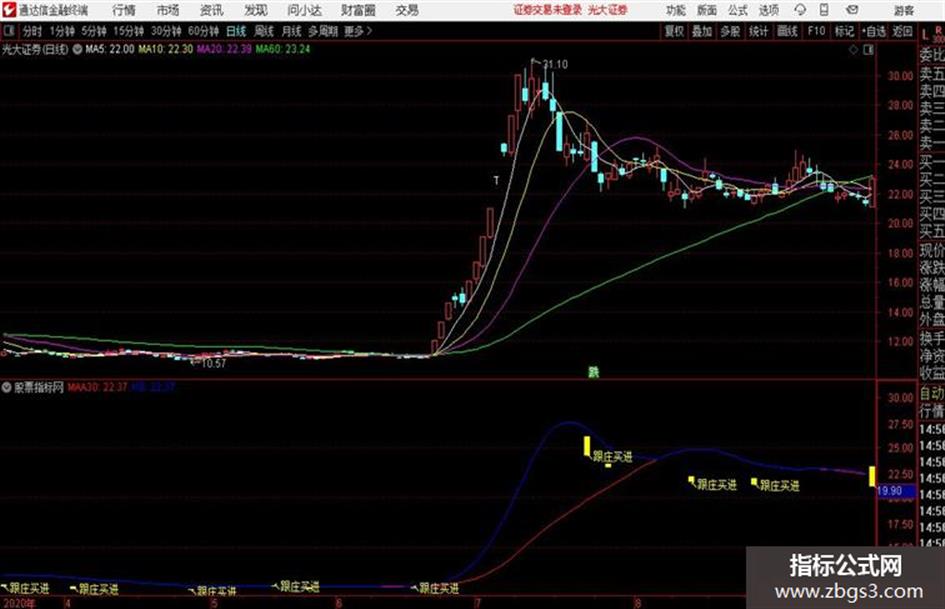945x609 pixels.
Task: Click the headset customer service icon
Action: (x=800, y=10)
